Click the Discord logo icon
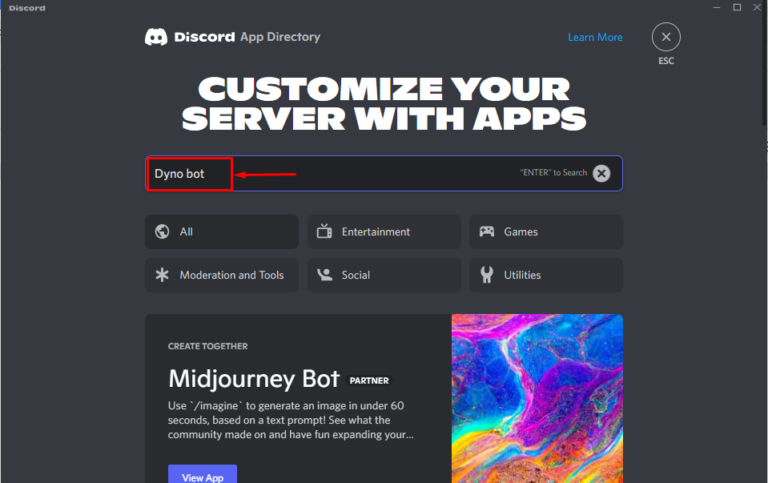The image size is (768, 483). [156, 37]
